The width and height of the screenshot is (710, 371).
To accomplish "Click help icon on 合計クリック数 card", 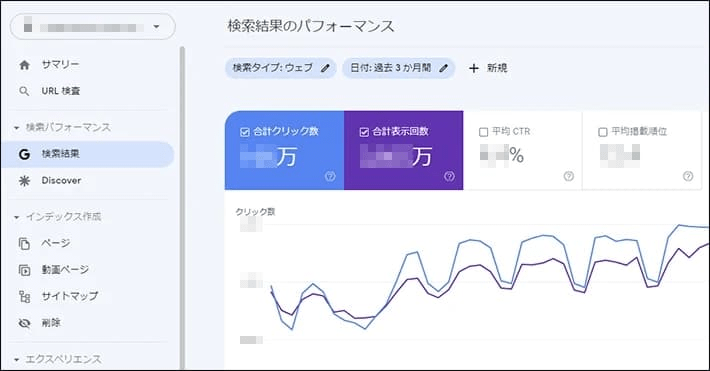I will click(330, 177).
